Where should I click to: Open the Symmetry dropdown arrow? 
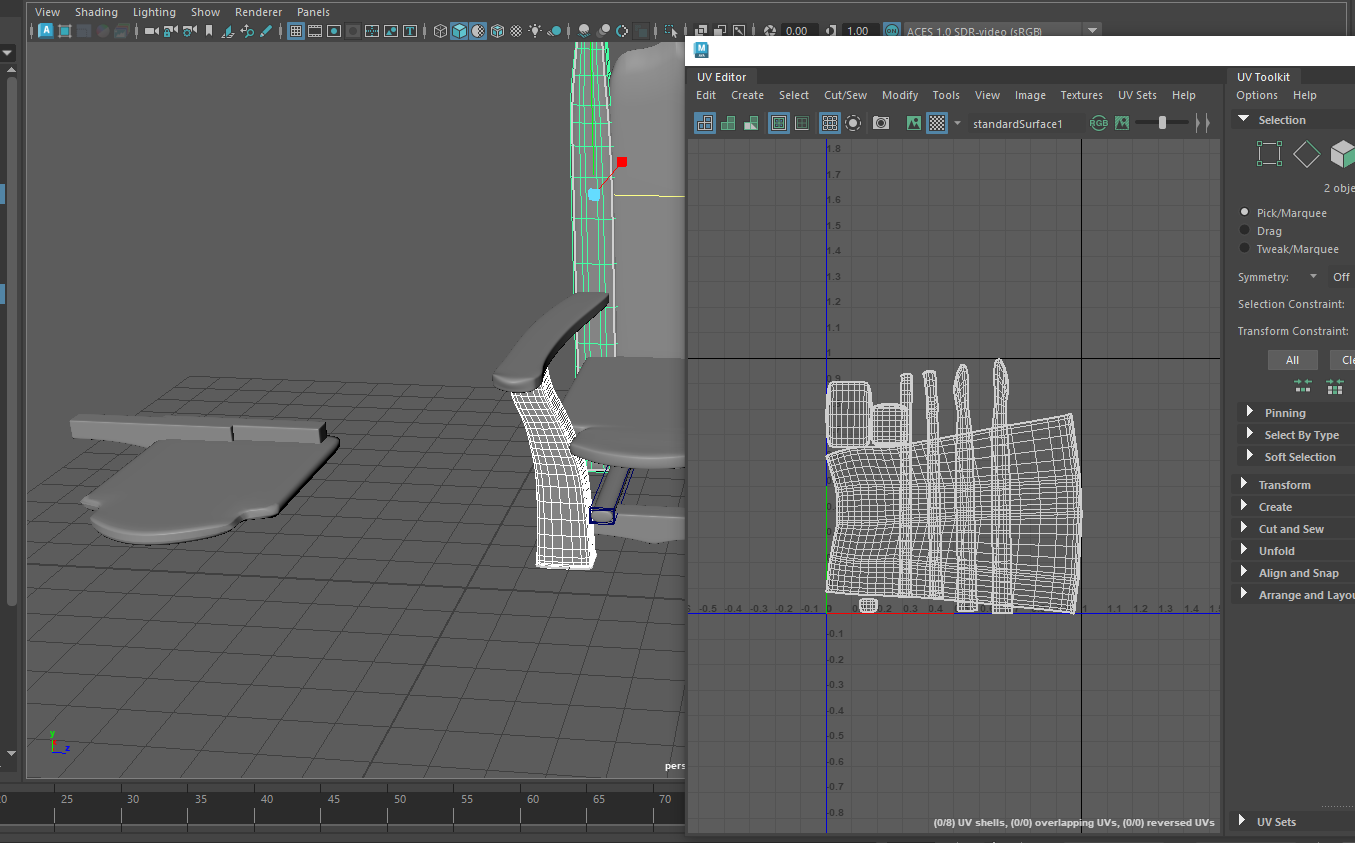click(x=1313, y=277)
